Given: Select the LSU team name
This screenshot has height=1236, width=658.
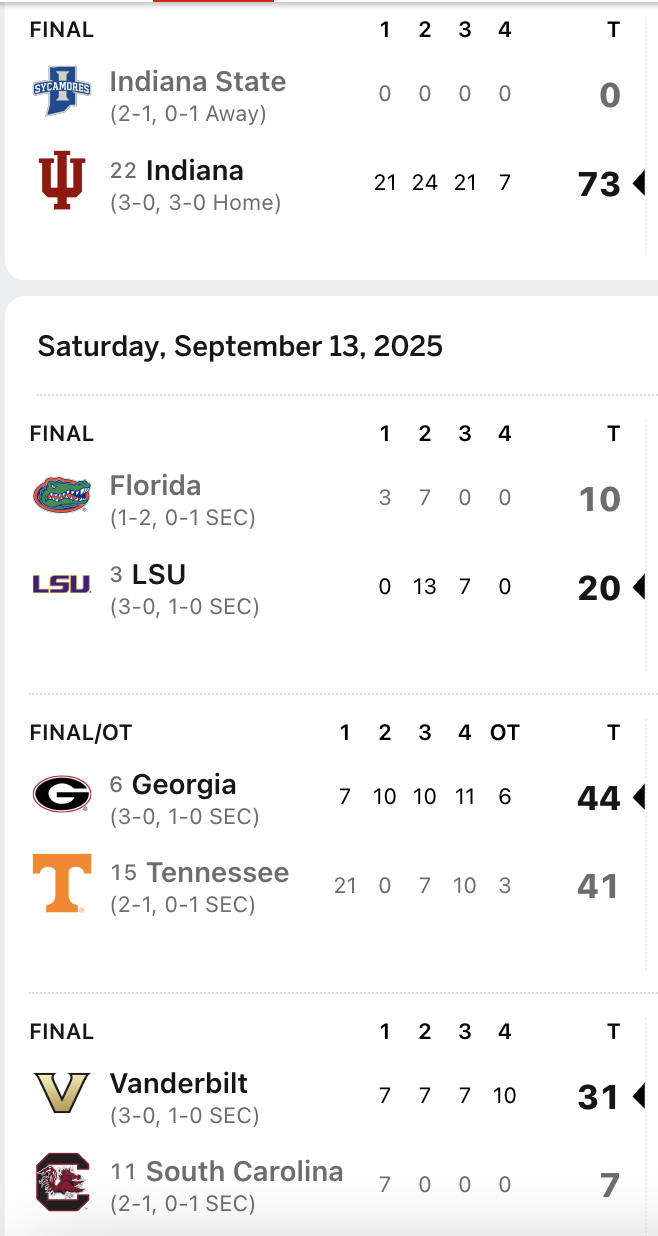Looking at the screenshot, I should click(159, 574).
